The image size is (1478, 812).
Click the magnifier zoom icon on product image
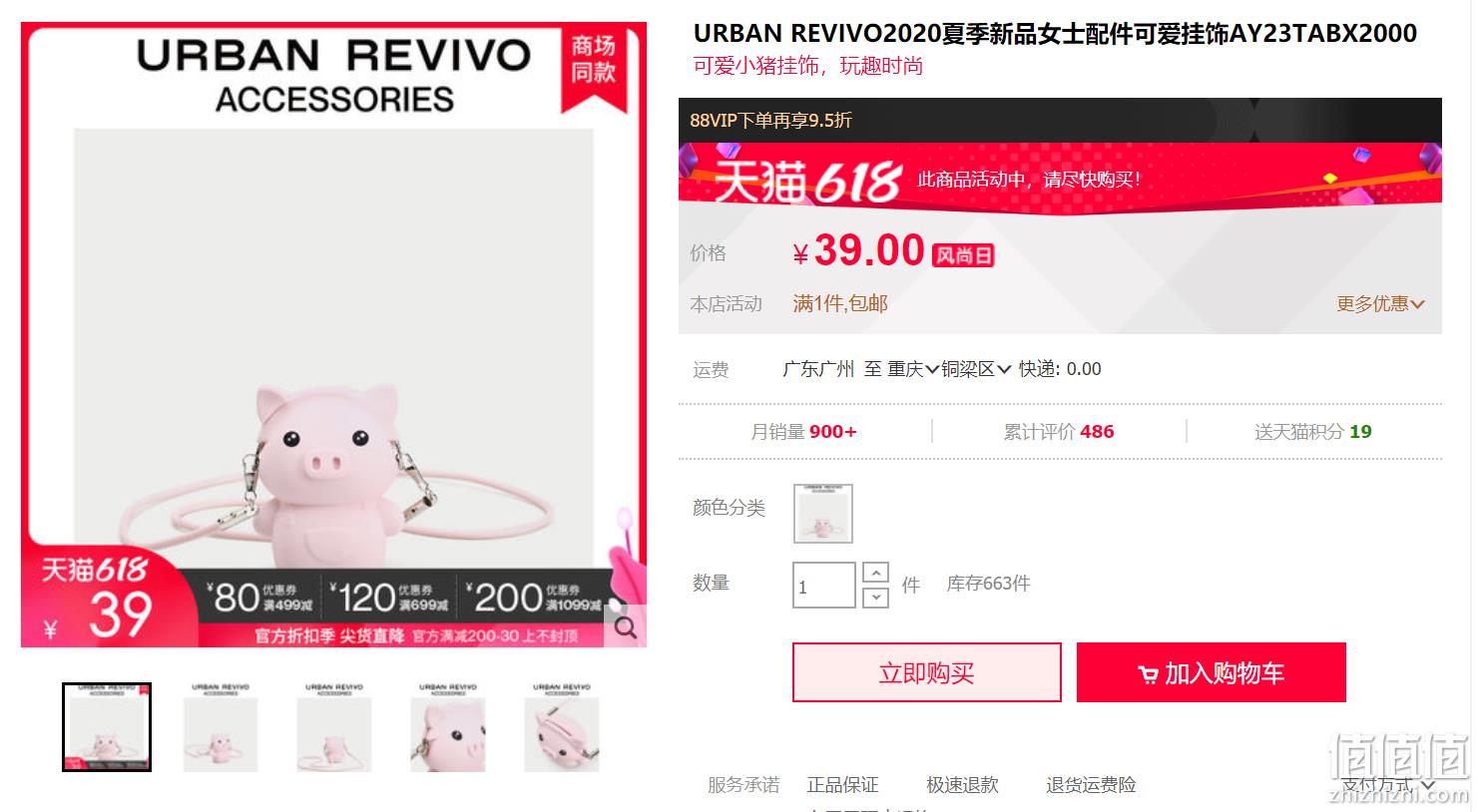pos(626,626)
